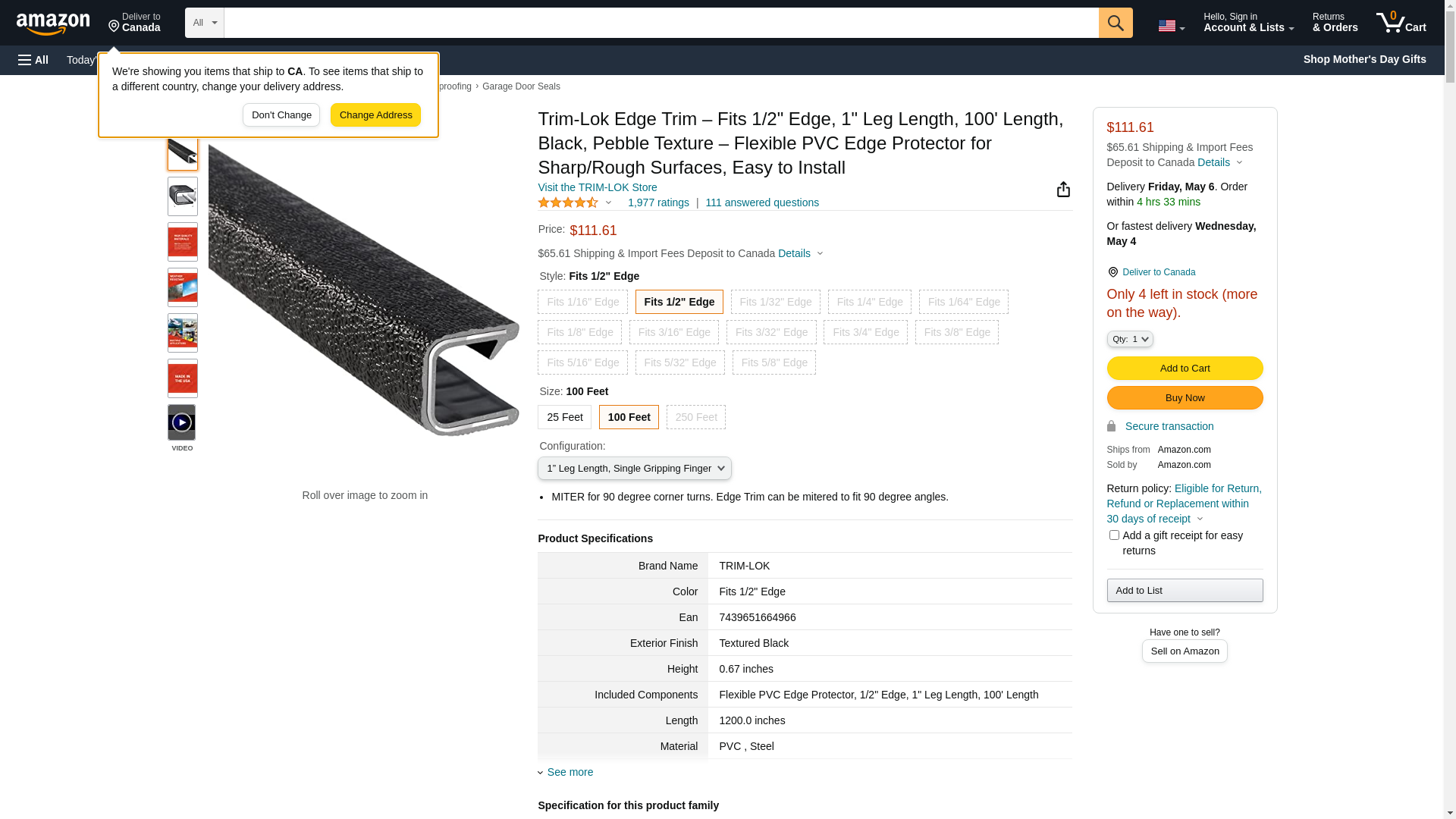Screen dimensions: 1456x819
Task: Open the Returns & Orders menu
Action: tap(1335, 23)
